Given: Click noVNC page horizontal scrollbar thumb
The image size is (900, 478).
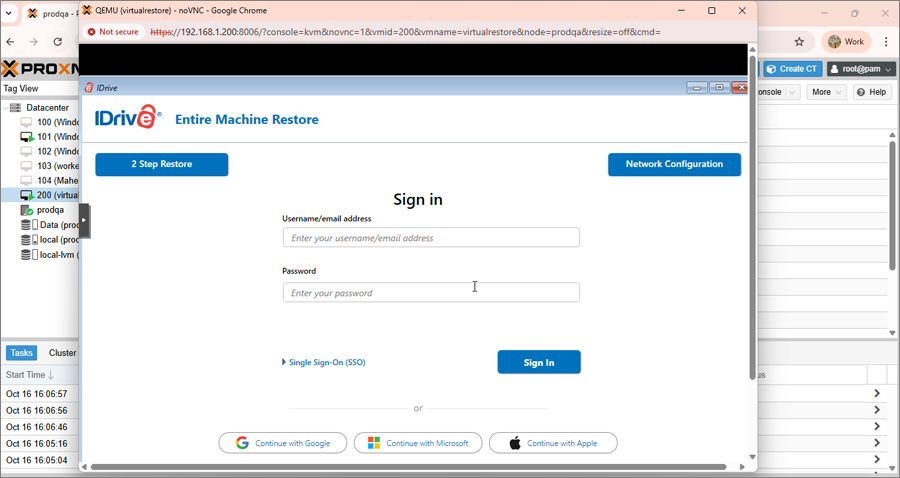Looking at the screenshot, I should click(409, 467).
